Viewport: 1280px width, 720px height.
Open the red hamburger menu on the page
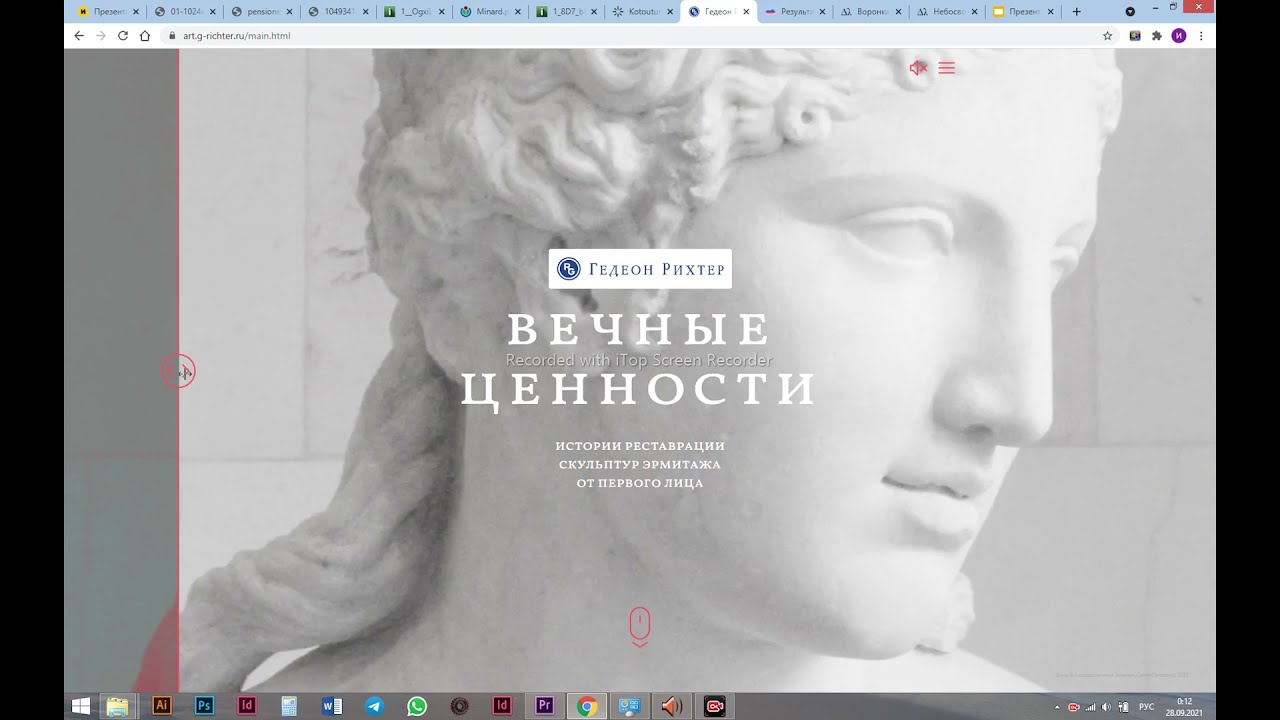point(946,68)
